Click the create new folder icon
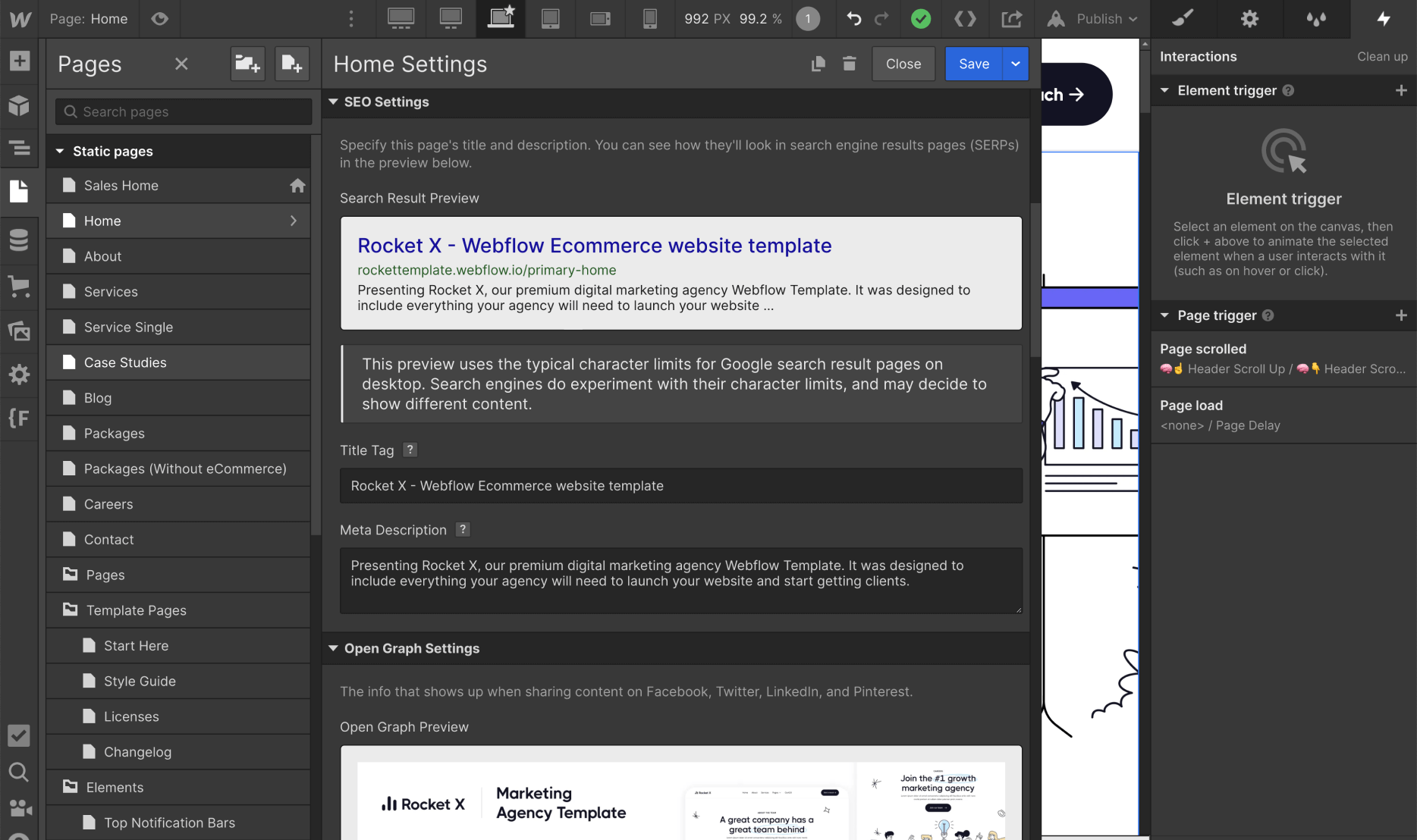This screenshot has width=1417, height=840. click(x=247, y=64)
